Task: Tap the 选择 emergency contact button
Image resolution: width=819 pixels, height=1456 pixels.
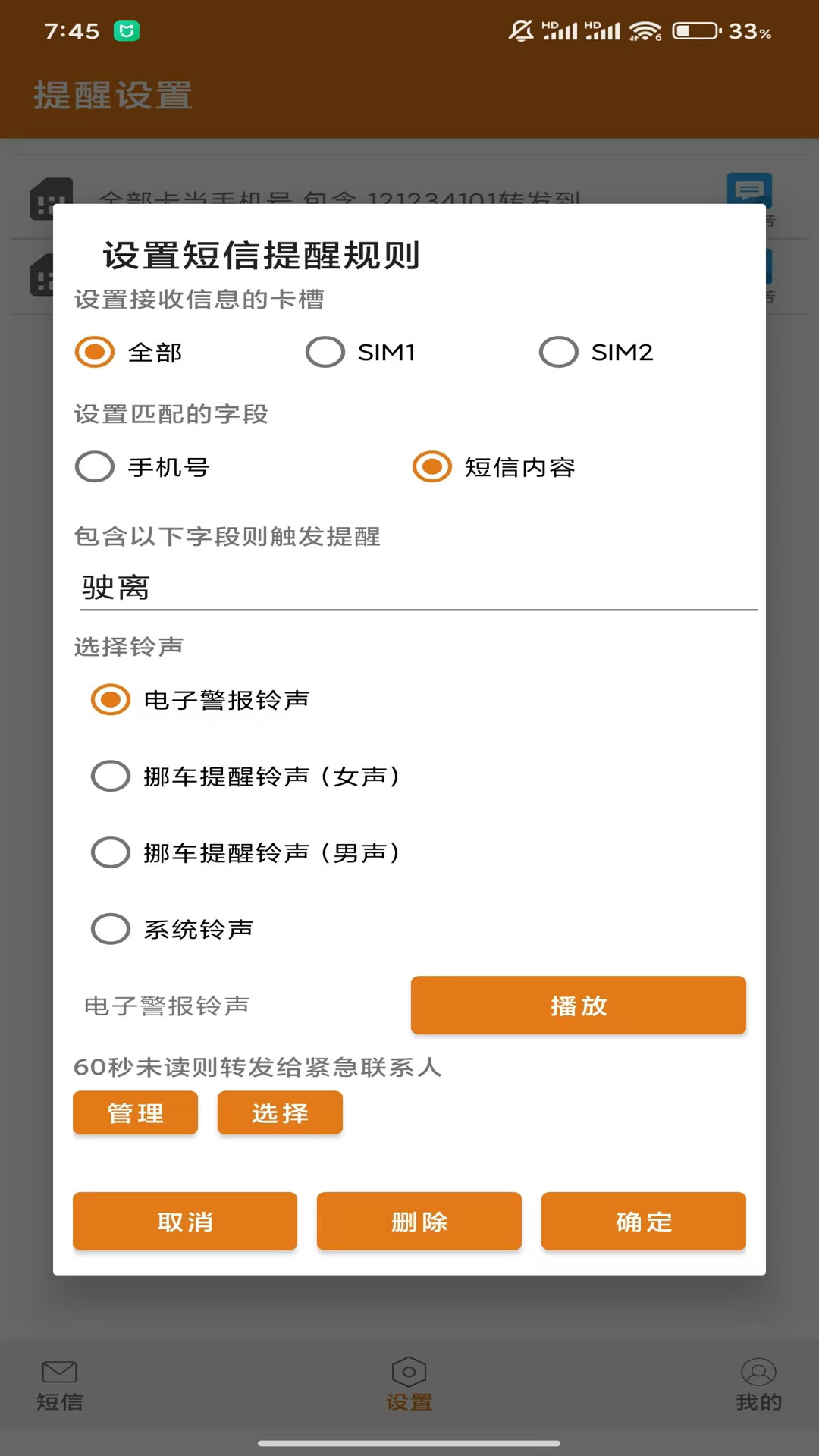Action: tap(280, 1112)
